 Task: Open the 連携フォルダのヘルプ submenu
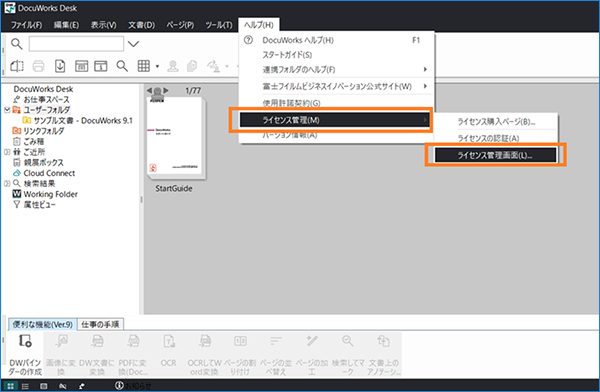[337, 69]
